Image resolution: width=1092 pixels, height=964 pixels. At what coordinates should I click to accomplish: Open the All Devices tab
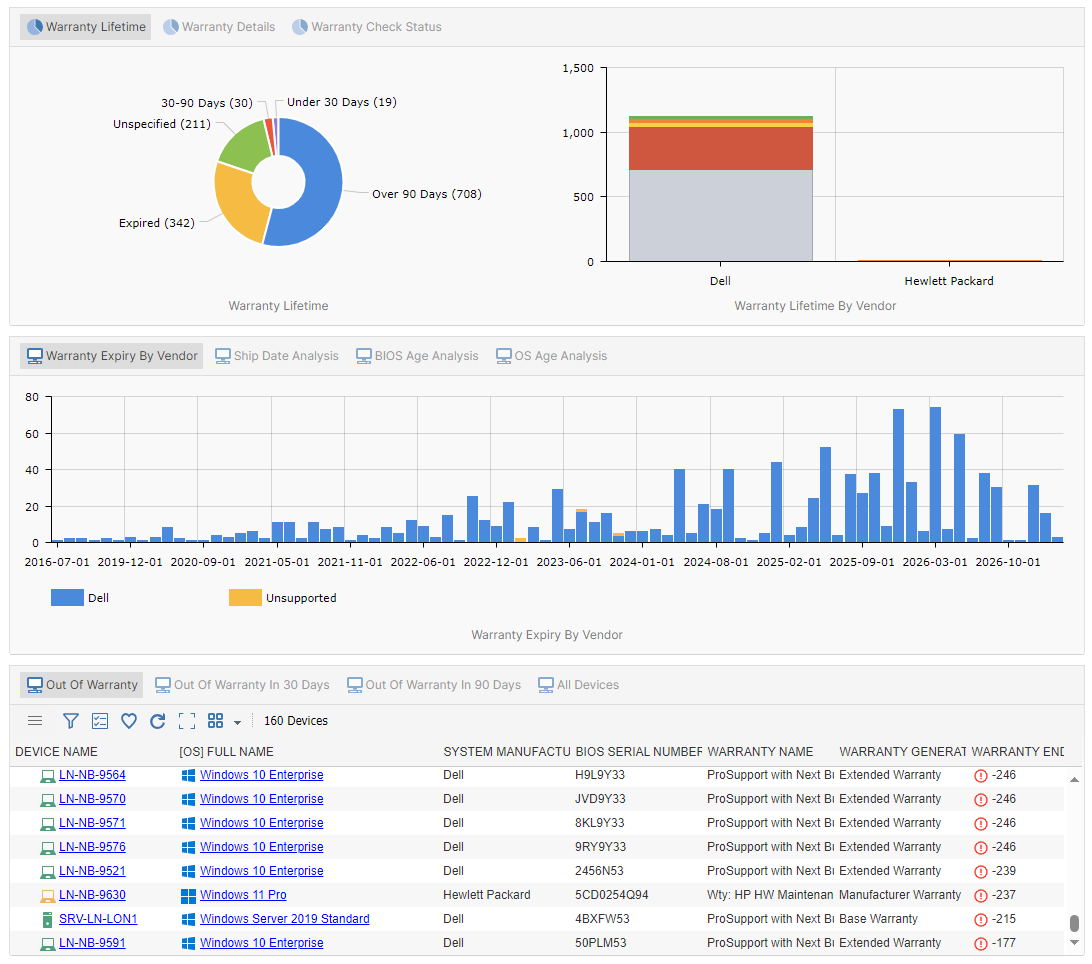tap(578, 685)
